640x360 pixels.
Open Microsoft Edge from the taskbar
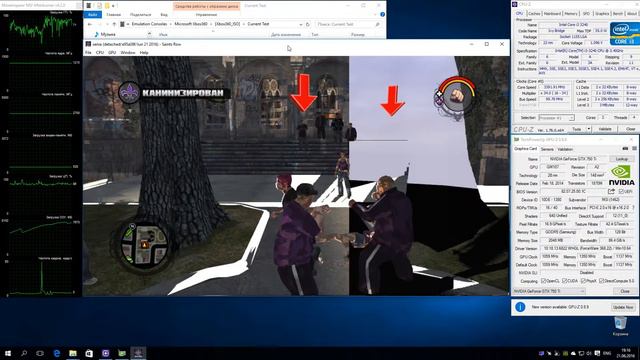click(57, 353)
